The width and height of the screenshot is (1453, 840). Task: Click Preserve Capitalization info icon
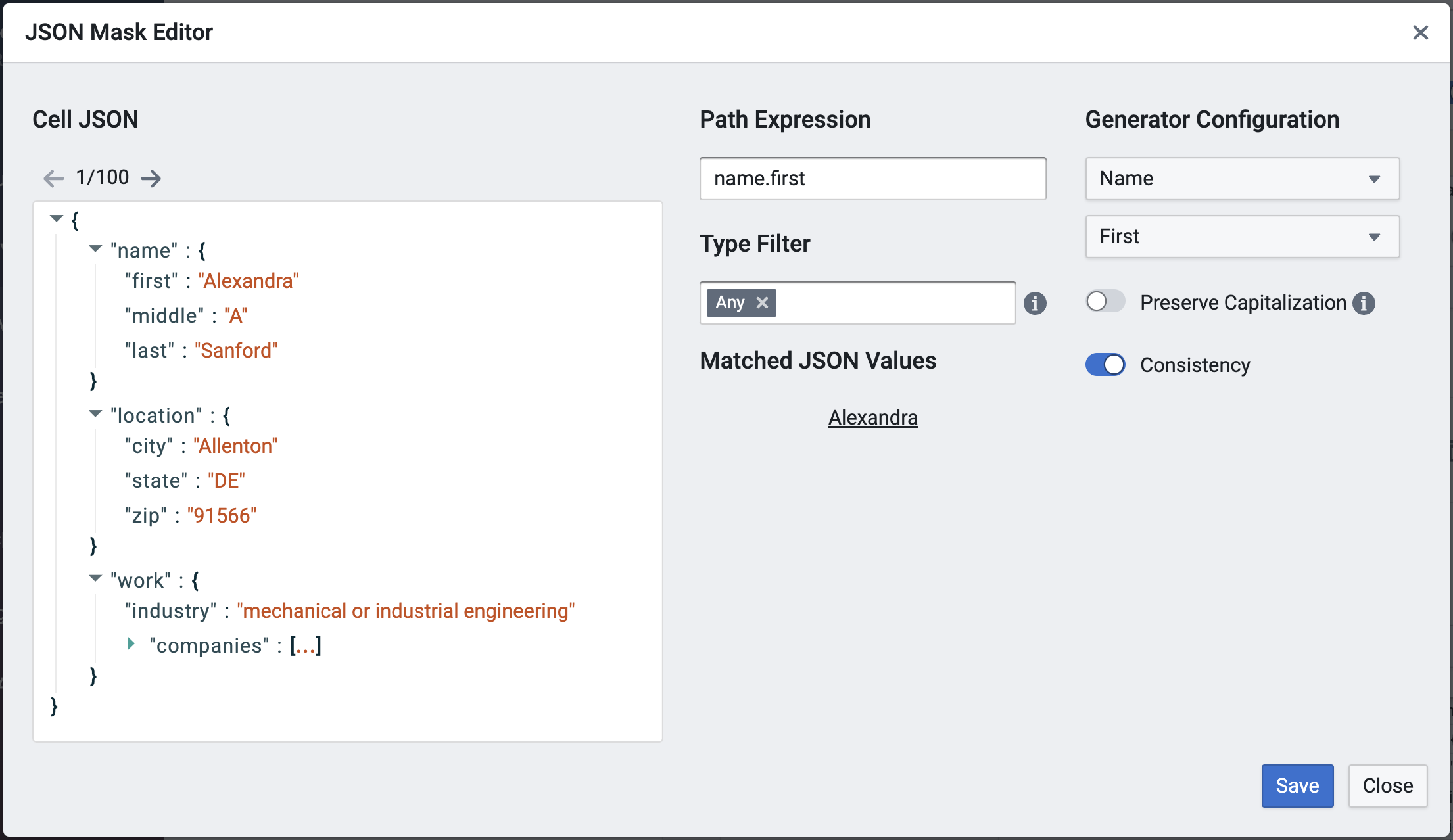[x=1364, y=303]
